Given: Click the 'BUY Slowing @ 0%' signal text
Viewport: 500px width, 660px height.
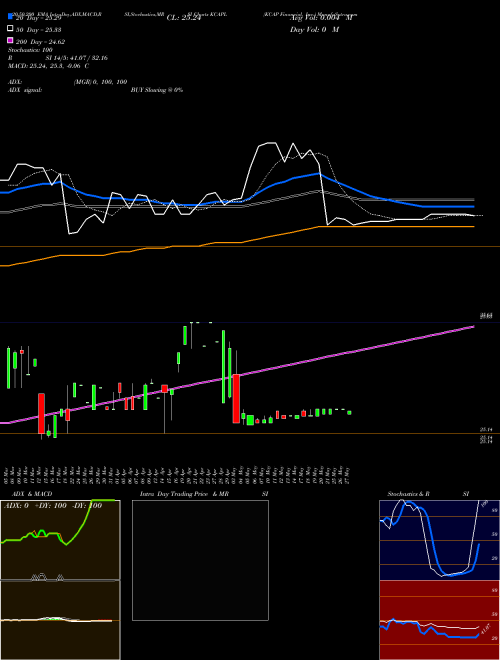Looking at the screenshot, I should [x=157, y=90].
